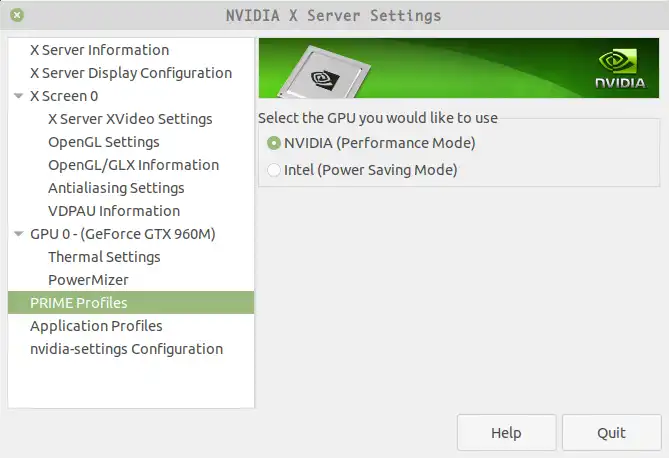View OpenGL/GLX Information
The width and height of the screenshot is (669, 458).
(x=133, y=165)
